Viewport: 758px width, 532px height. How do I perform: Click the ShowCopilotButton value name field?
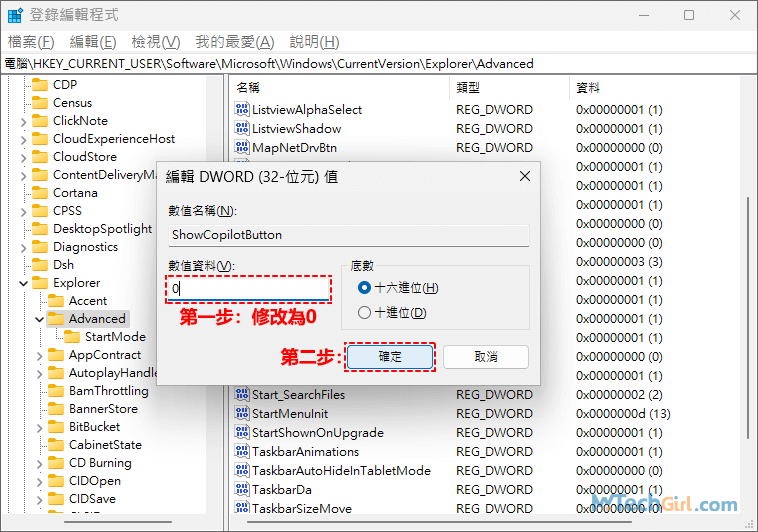pos(349,235)
